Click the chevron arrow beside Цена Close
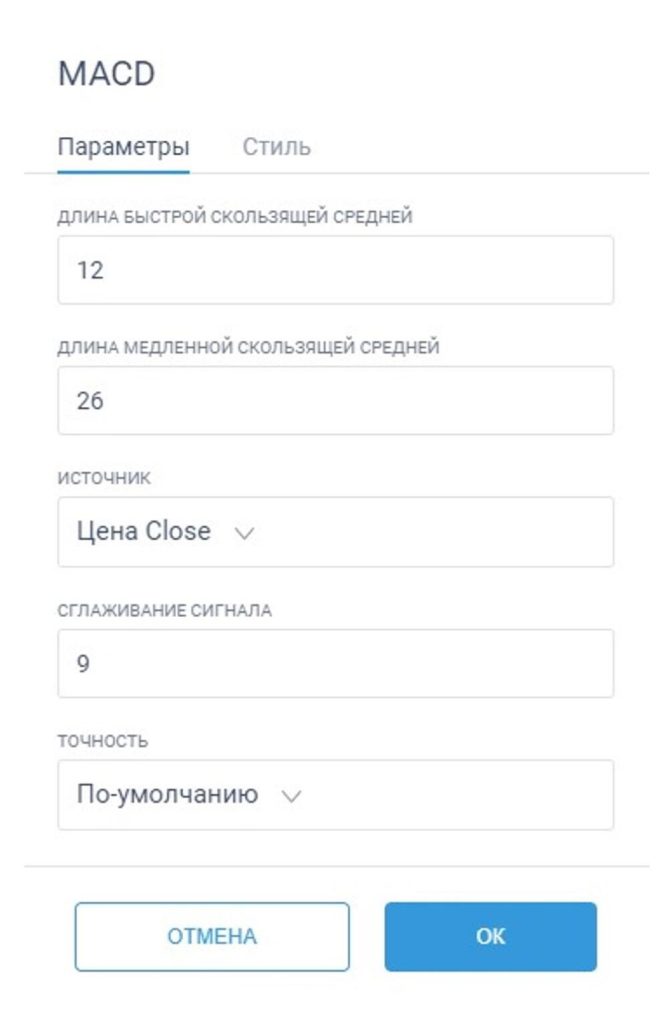The image size is (668, 1024). click(243, 534)
